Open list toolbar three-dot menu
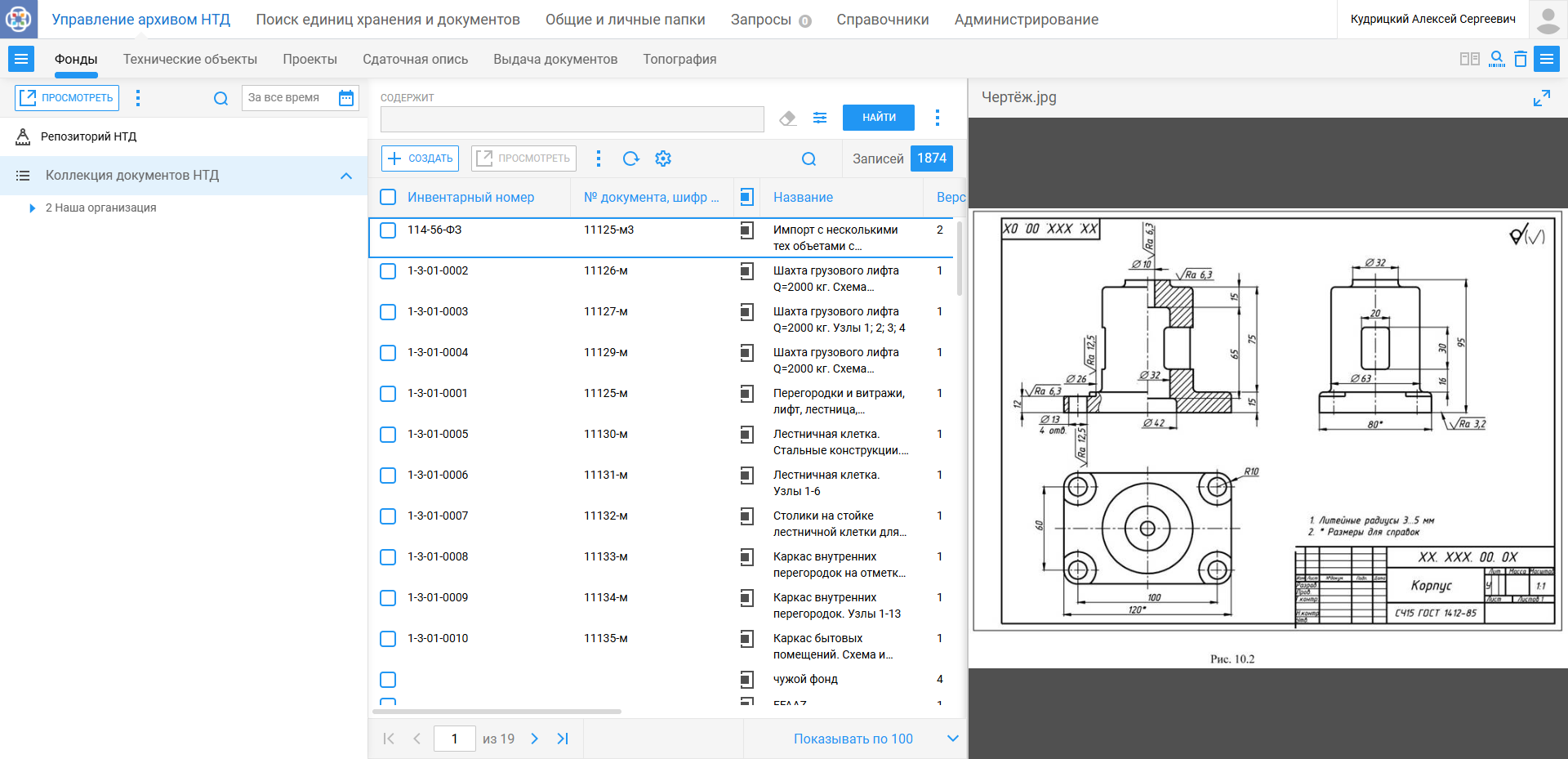This screenshot has width=1568, height=759. pyautogui.click(x=599, y=158)
